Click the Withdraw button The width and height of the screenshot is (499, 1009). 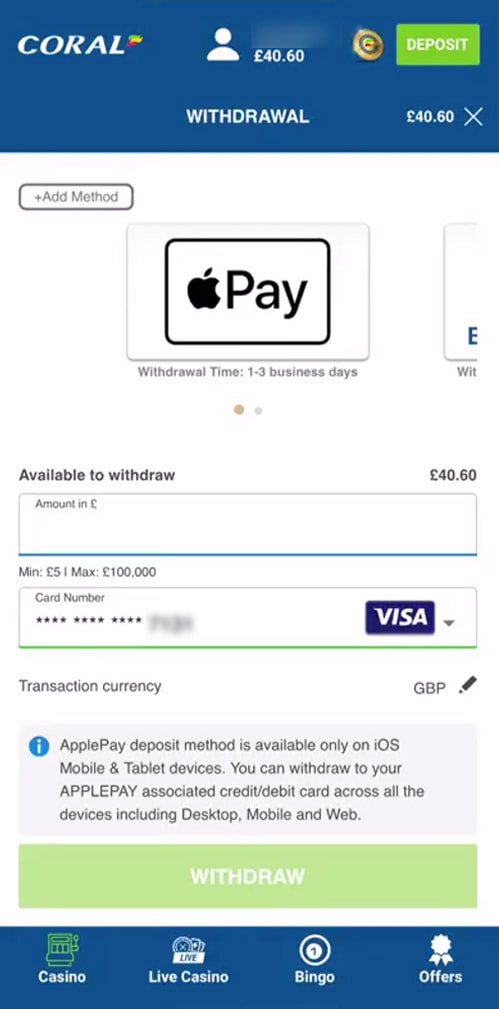tap(248, 876)
